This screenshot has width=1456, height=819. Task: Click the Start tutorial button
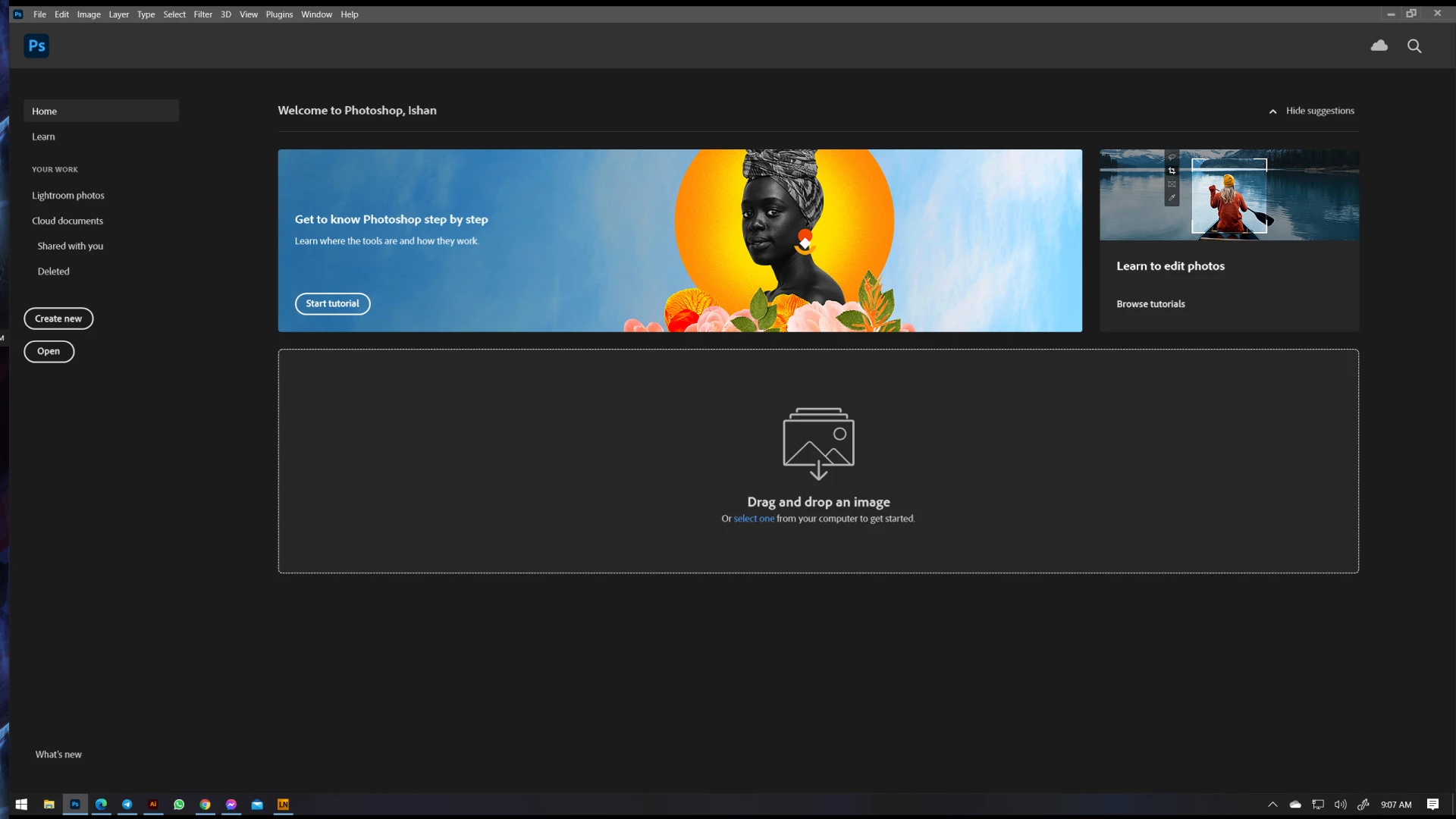pyautogui.click(x=332, y=303)
